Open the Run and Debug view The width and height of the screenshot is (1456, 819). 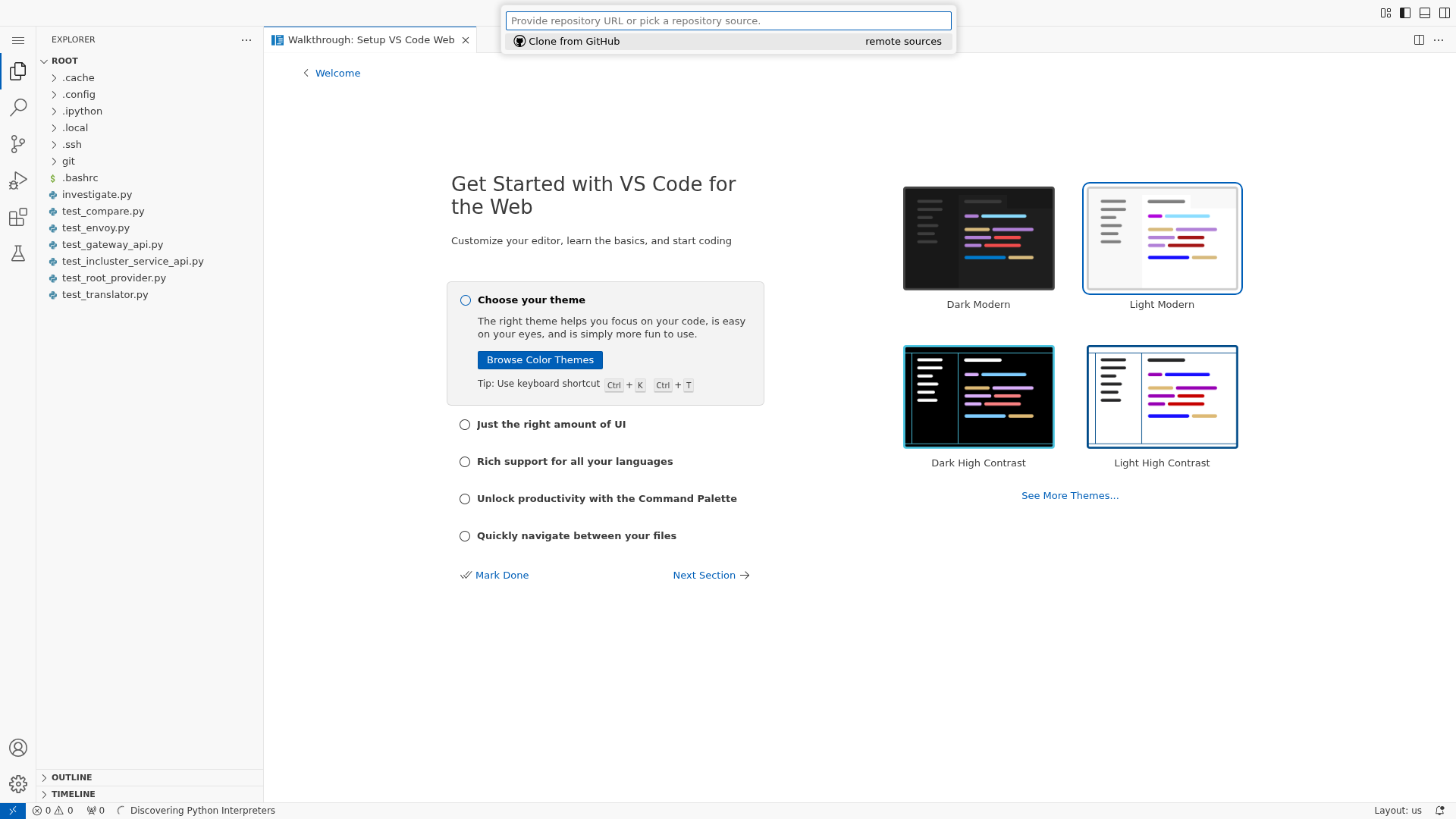click(18, 180)
